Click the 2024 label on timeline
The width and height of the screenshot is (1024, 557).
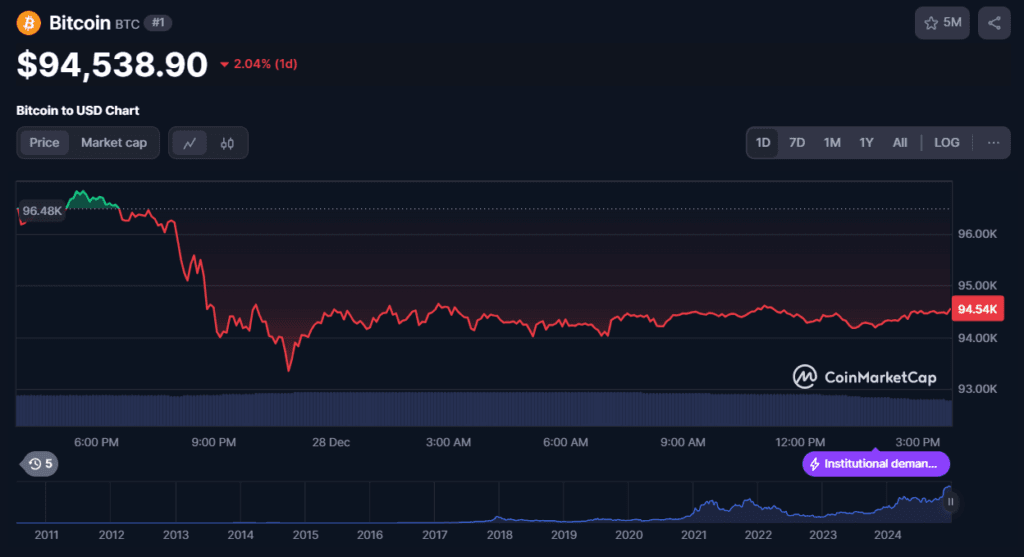(888, 535)
